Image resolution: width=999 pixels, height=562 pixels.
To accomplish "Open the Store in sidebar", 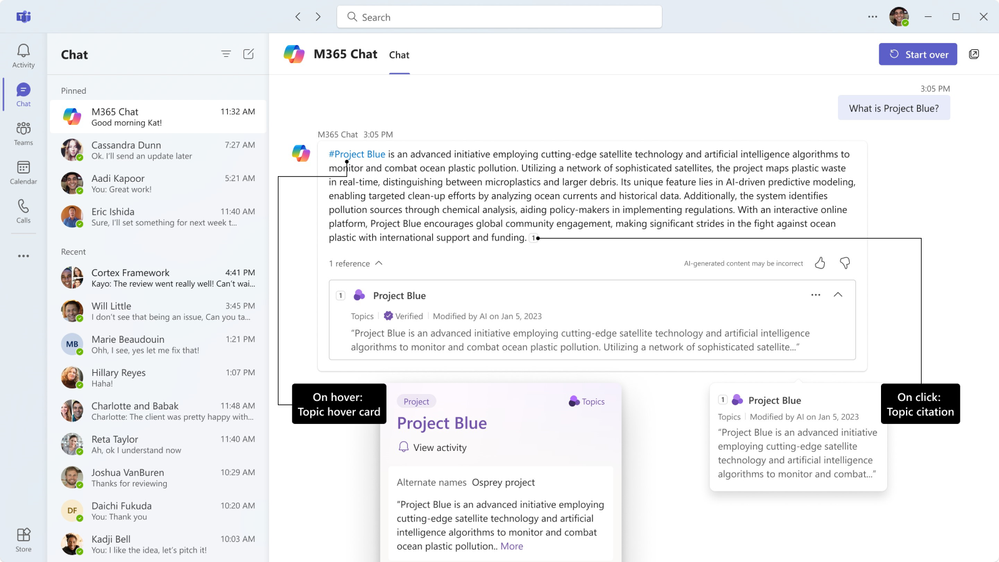I will [x=24, y=540].
